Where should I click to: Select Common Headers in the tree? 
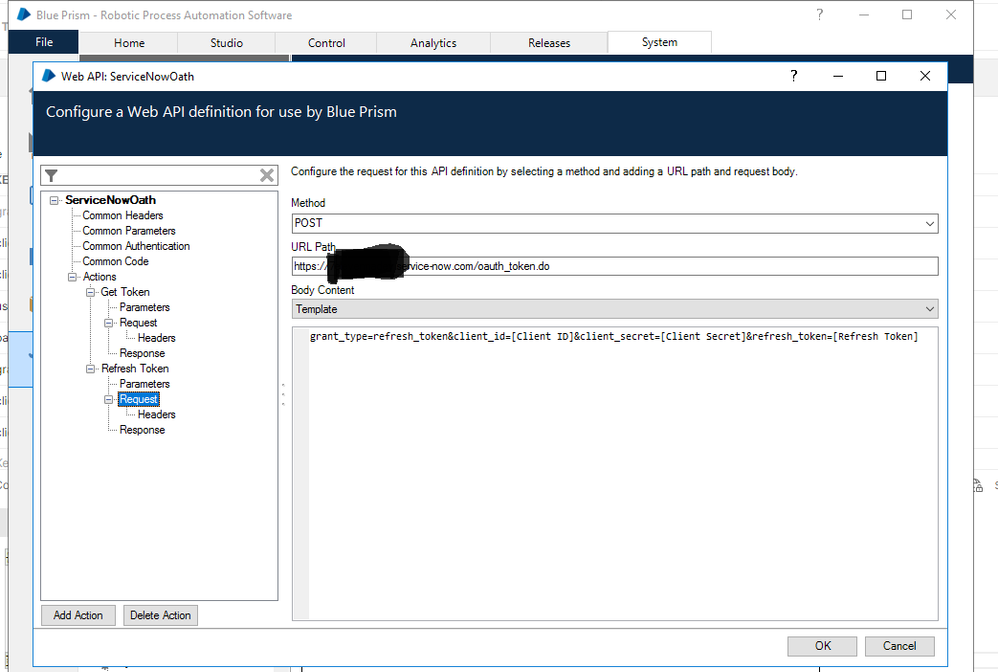tap(123, 215)
